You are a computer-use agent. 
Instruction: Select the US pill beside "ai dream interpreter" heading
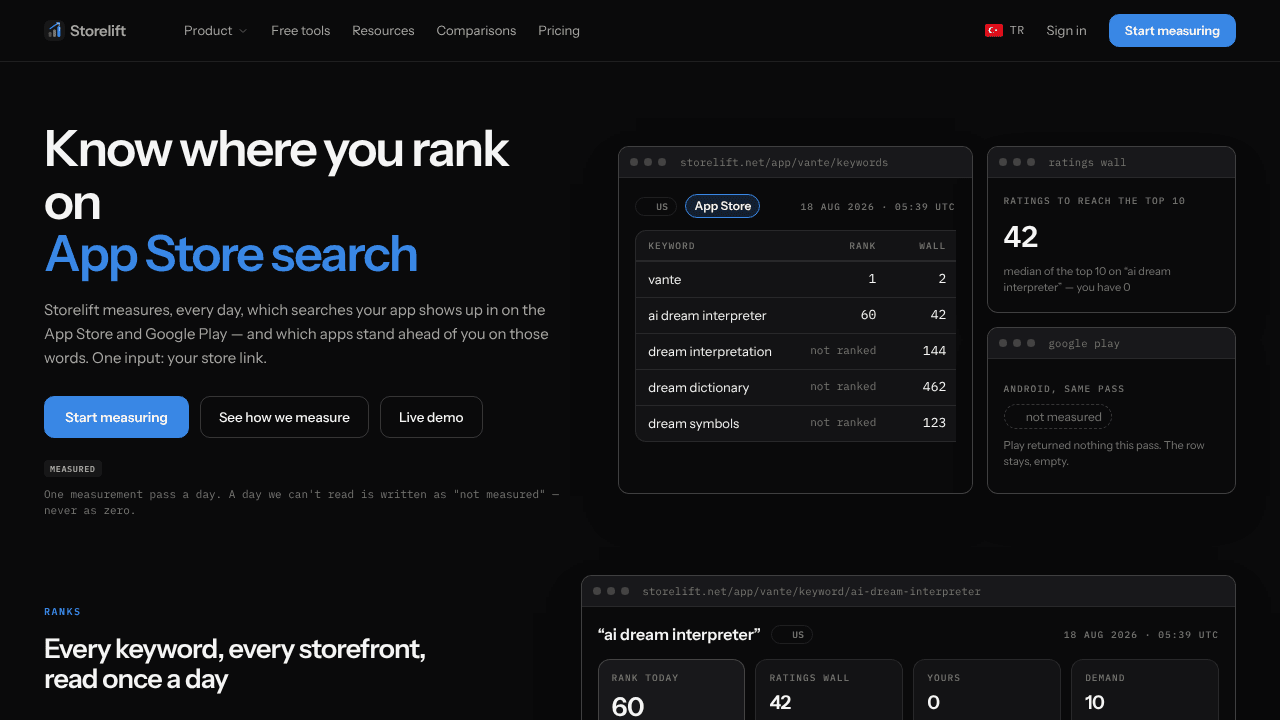pos(792,635)
